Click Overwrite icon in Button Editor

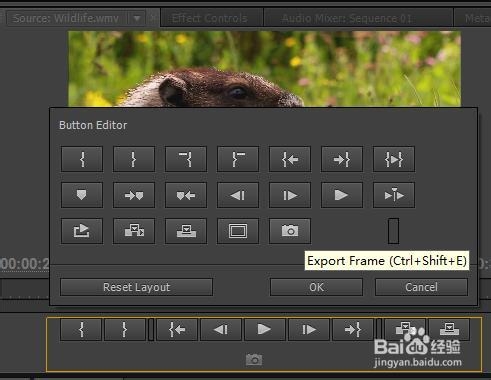click(x=186, y=231)
